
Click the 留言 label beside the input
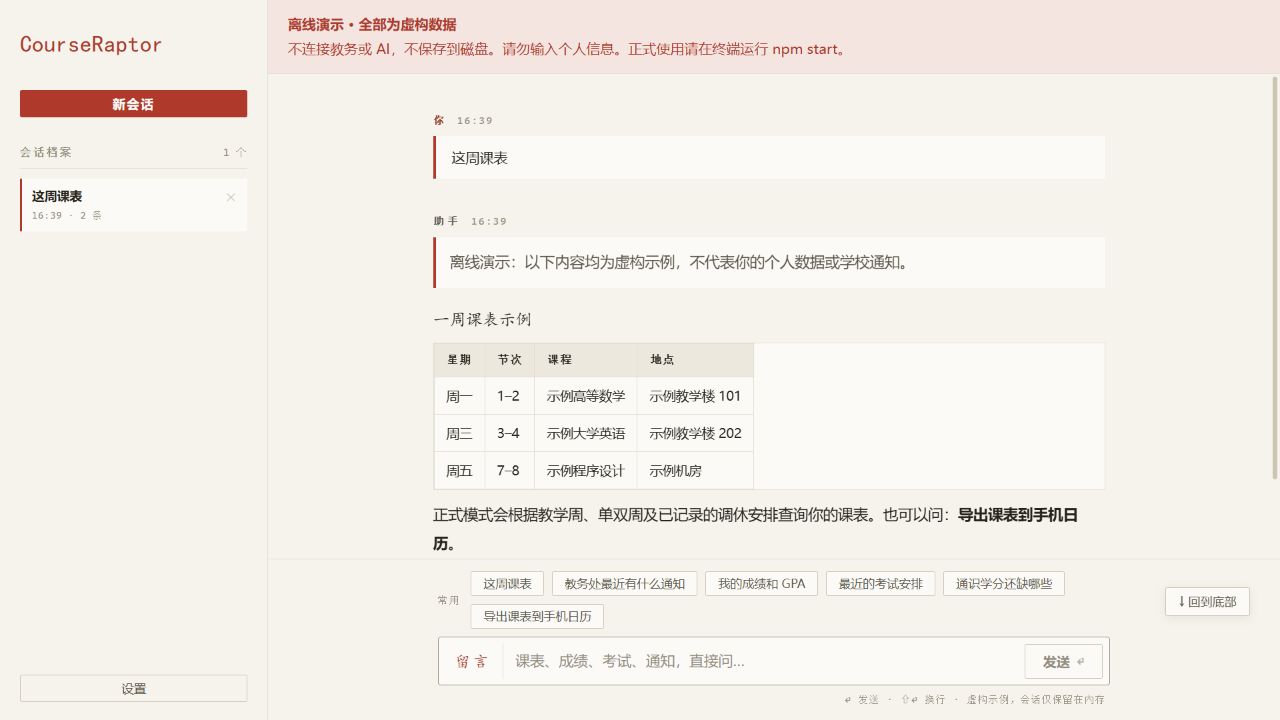(472, 662)
